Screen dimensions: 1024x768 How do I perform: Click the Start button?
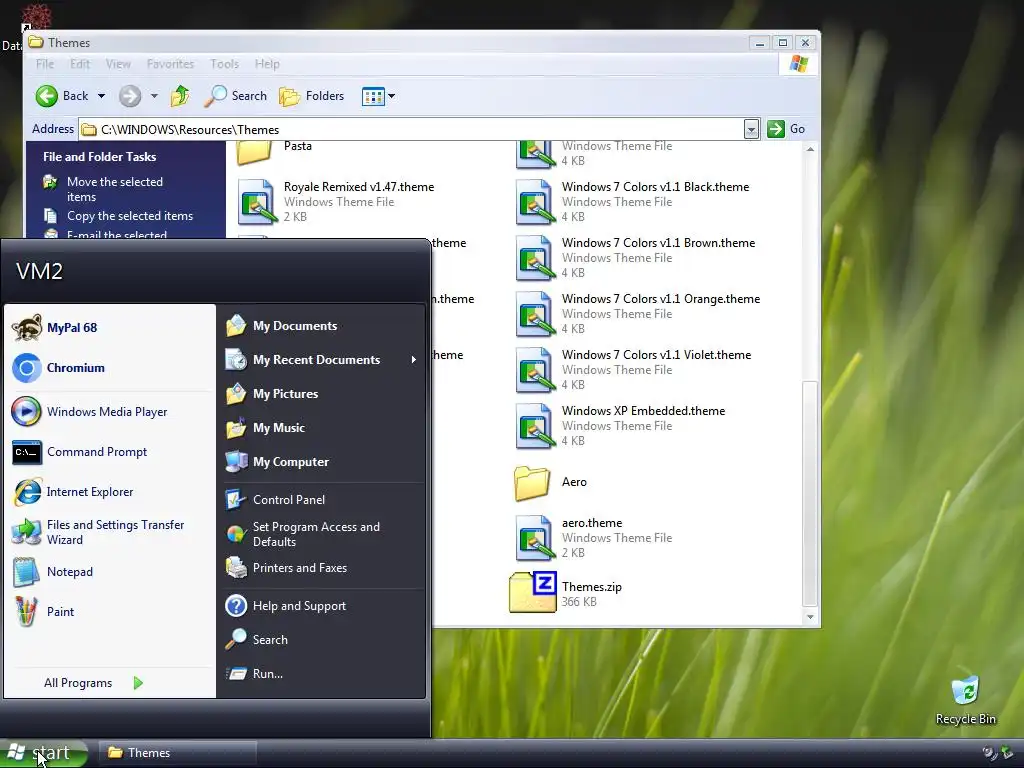pyautogui.click(x=43, y=753)
